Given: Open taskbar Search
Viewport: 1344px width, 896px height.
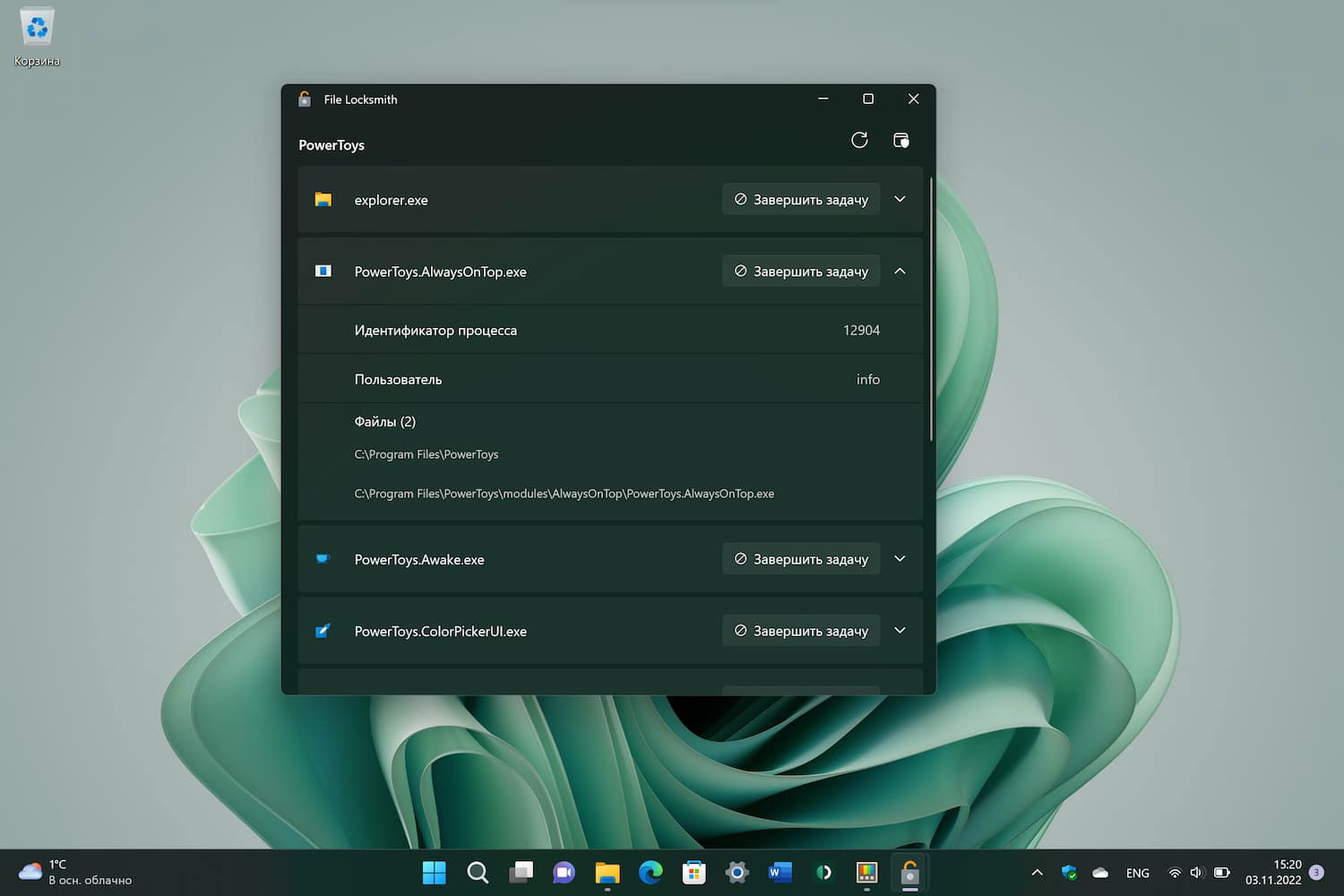Looking at the screenshot, I should pyautogui.click(x=478, y=872).
